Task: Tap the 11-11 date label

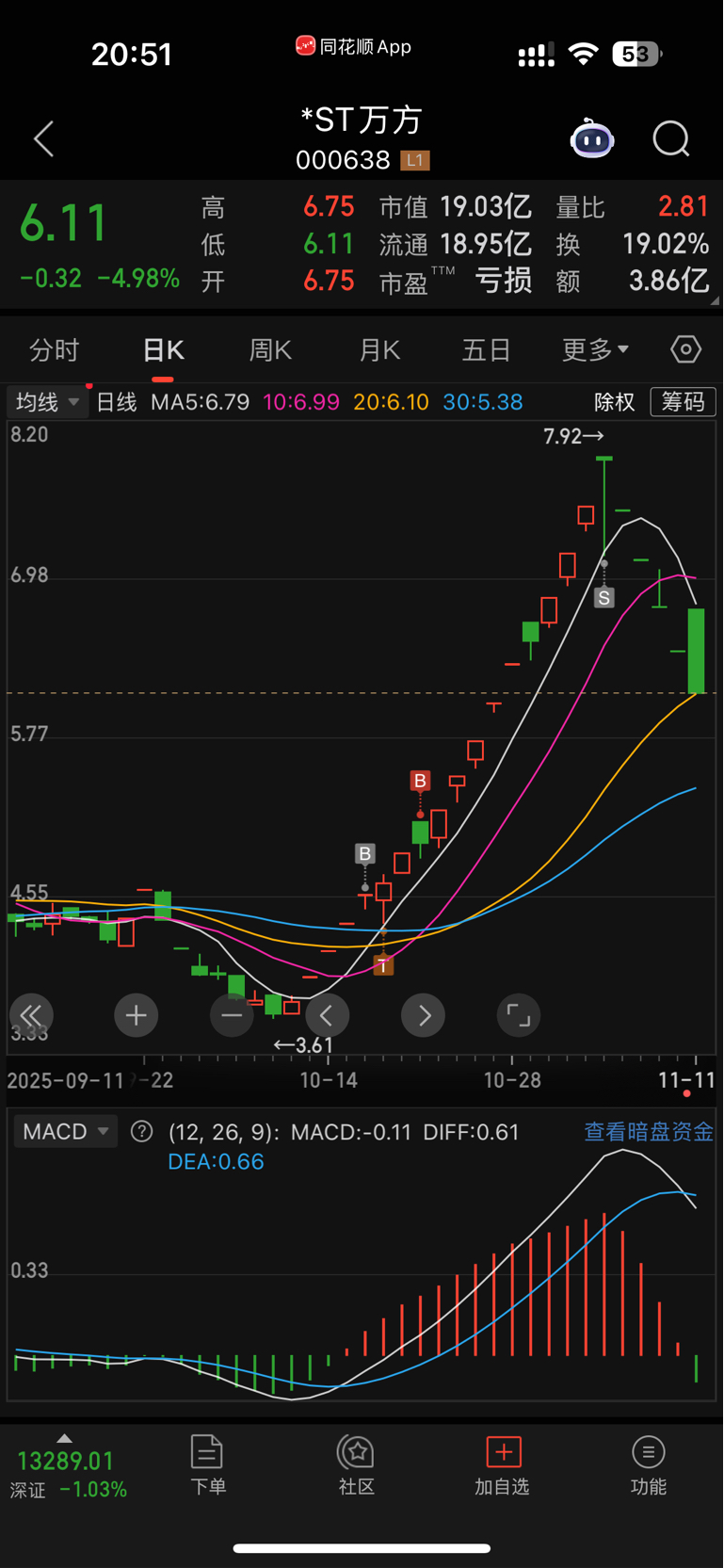Action: [x=686, y=1080]
